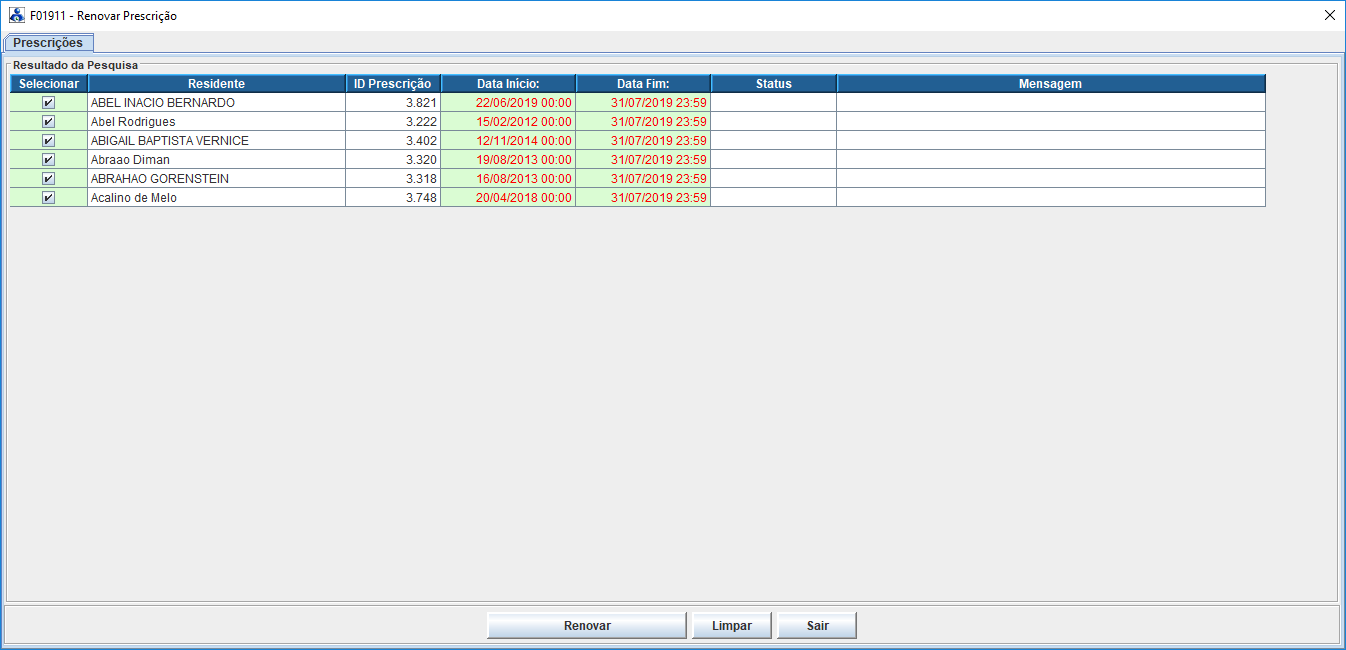1346x650 pixels.
Task: Click the ID Prescrição column header
Action: click(392, 84)
